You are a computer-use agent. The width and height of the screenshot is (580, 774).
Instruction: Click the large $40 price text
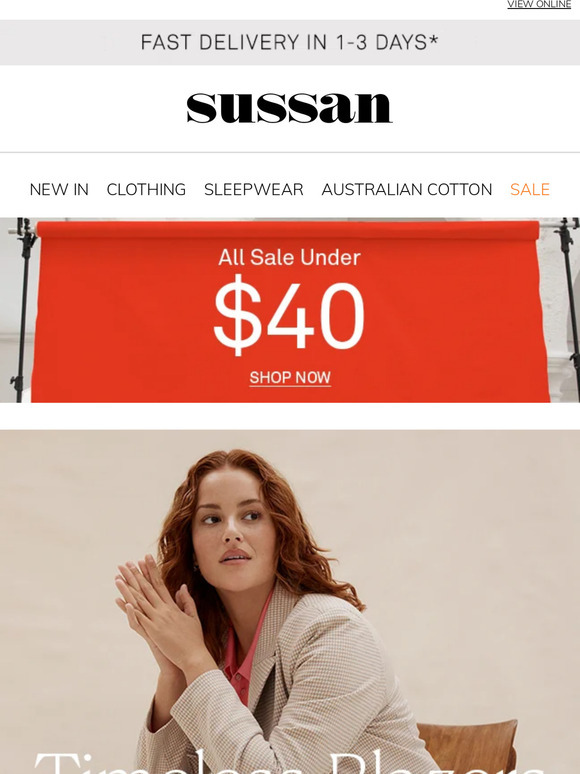tap(289, 314)
